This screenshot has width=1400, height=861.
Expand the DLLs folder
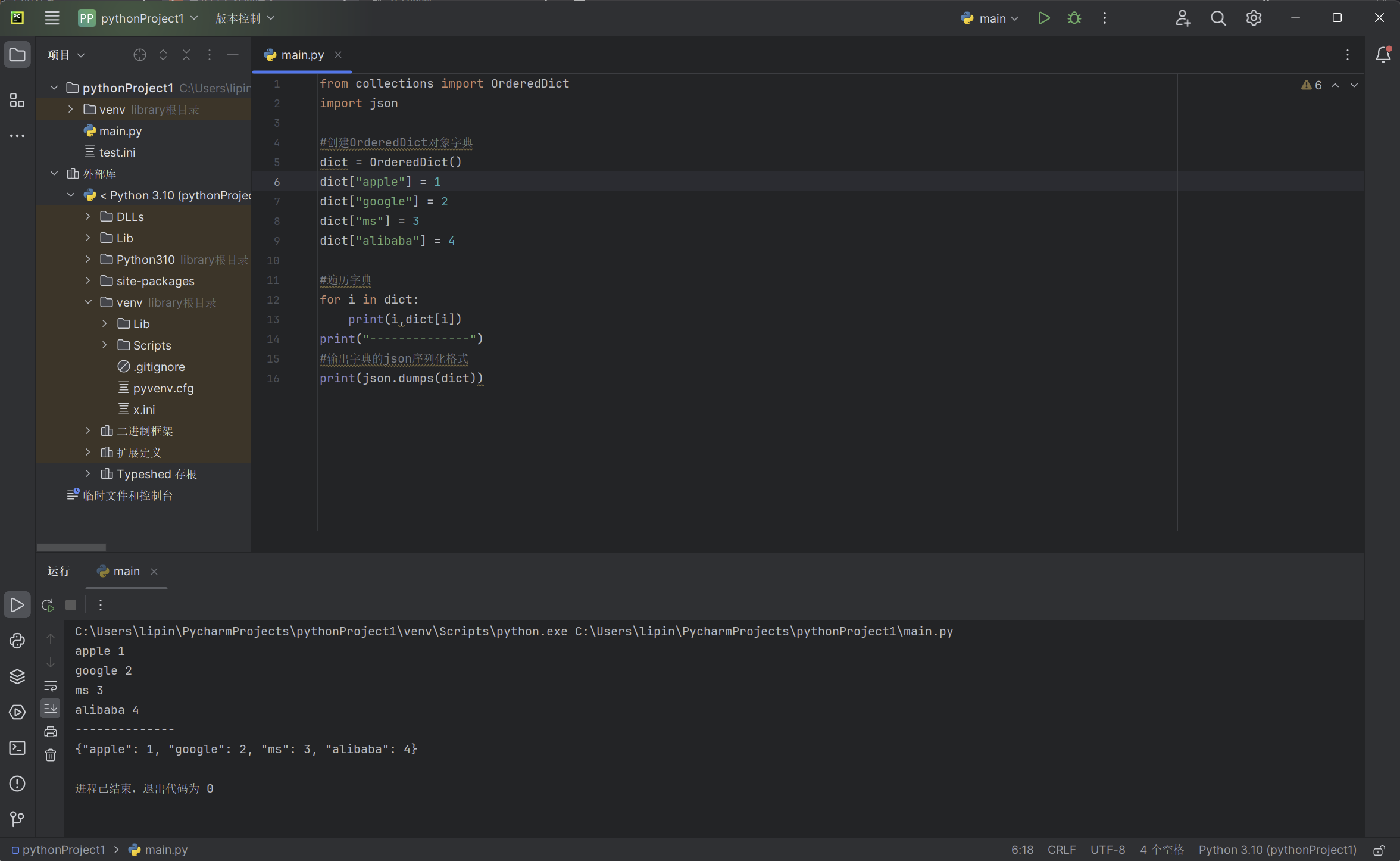pos(88,217)
